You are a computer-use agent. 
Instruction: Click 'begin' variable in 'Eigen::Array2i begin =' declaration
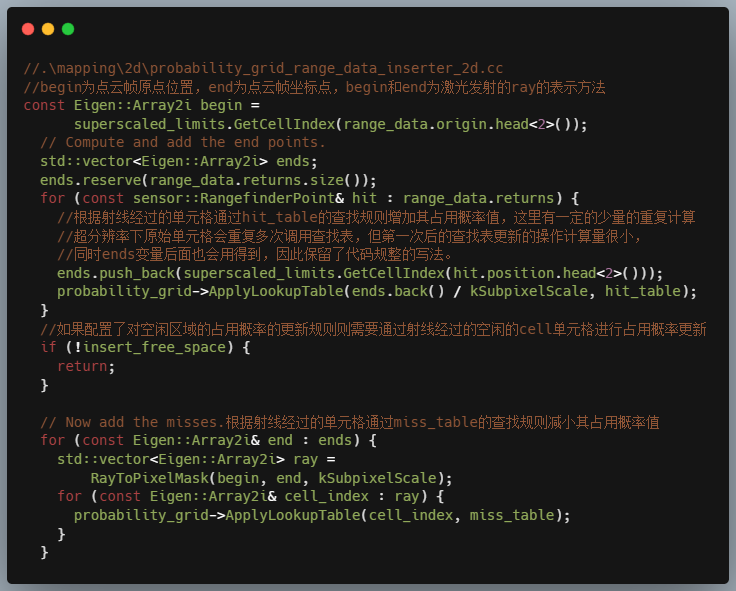220,105
